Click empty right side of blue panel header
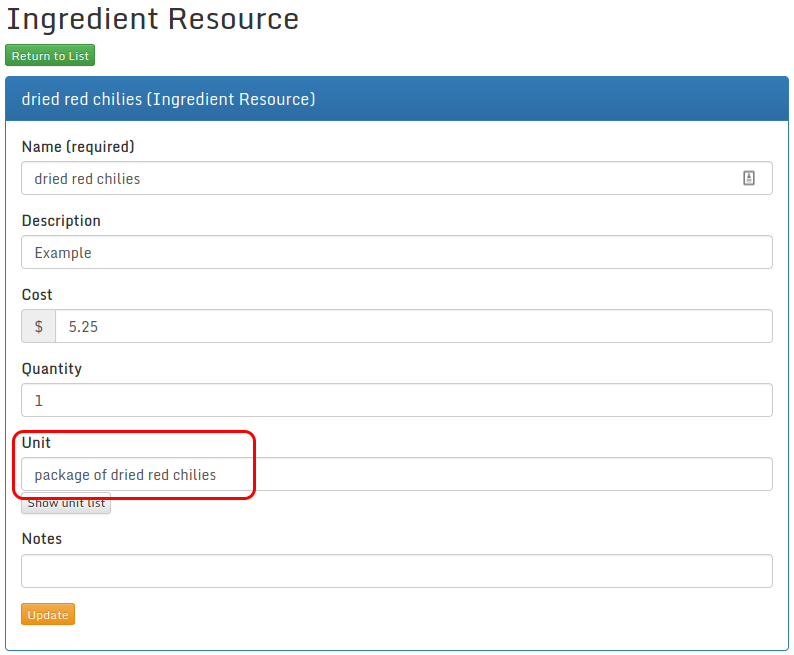The height and width of the screenshot is (655, 794). click(600, 99)
